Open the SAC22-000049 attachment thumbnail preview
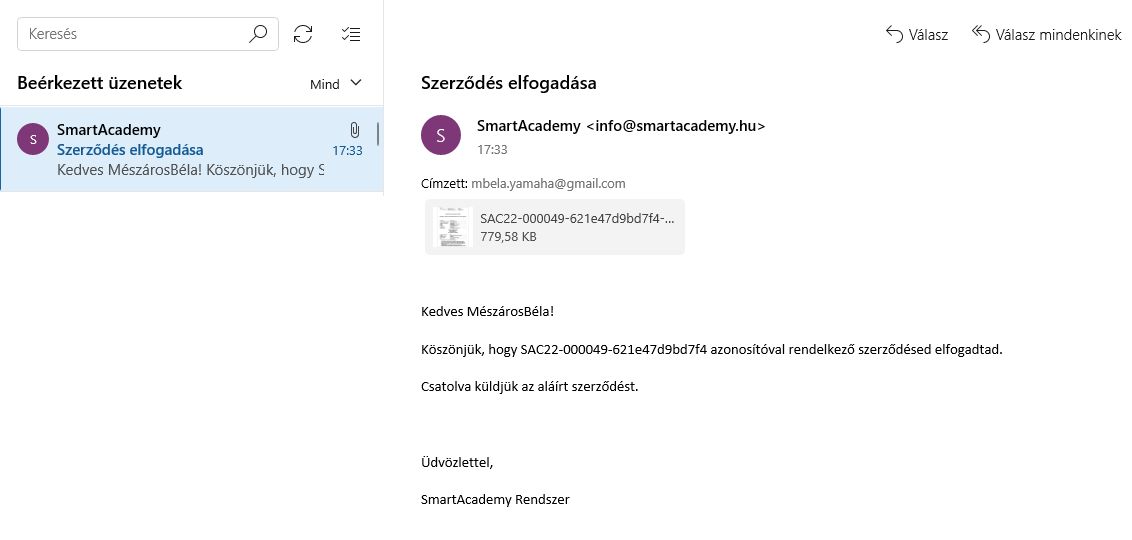Viewport: 1132px width, 540px height. pyautogui.click(x=452, y=227)
